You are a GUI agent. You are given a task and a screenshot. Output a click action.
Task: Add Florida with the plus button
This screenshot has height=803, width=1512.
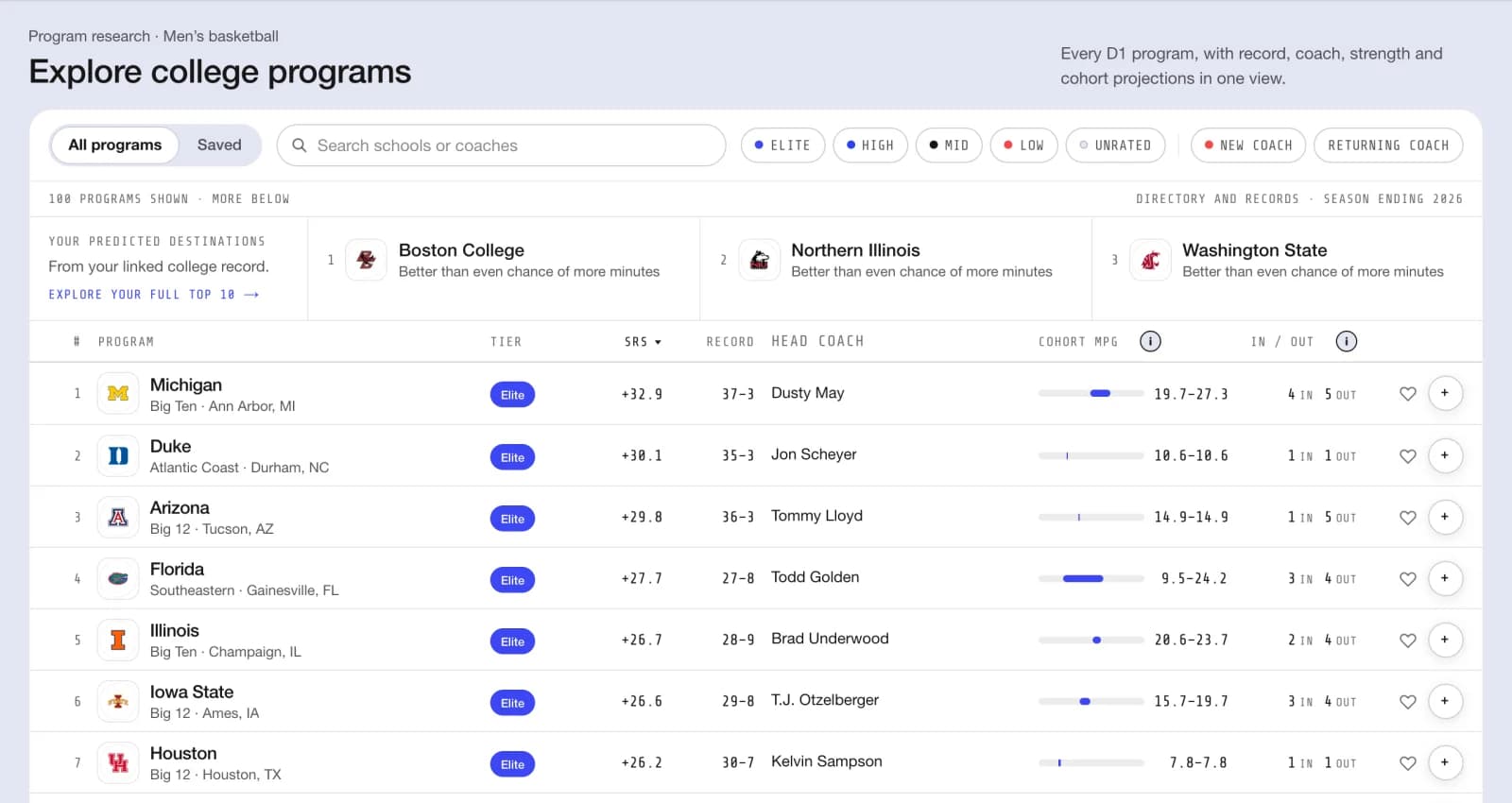pyautogui.click(x=1445, y=578)
